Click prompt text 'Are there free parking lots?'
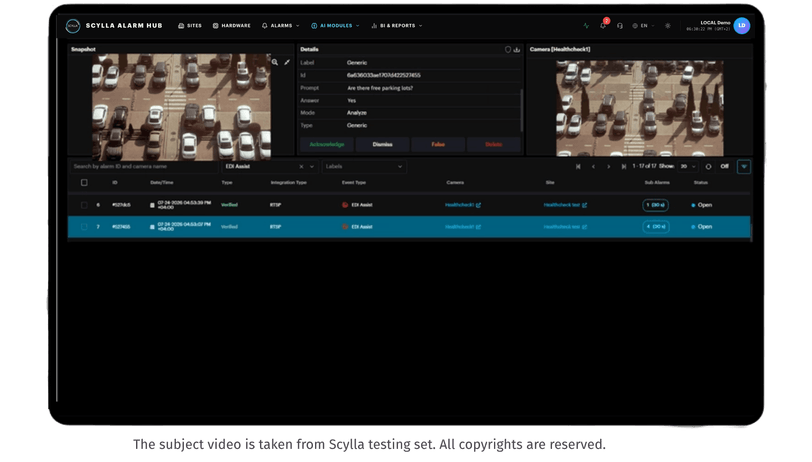This screenshot has width=812, height=462. [380, 88]
